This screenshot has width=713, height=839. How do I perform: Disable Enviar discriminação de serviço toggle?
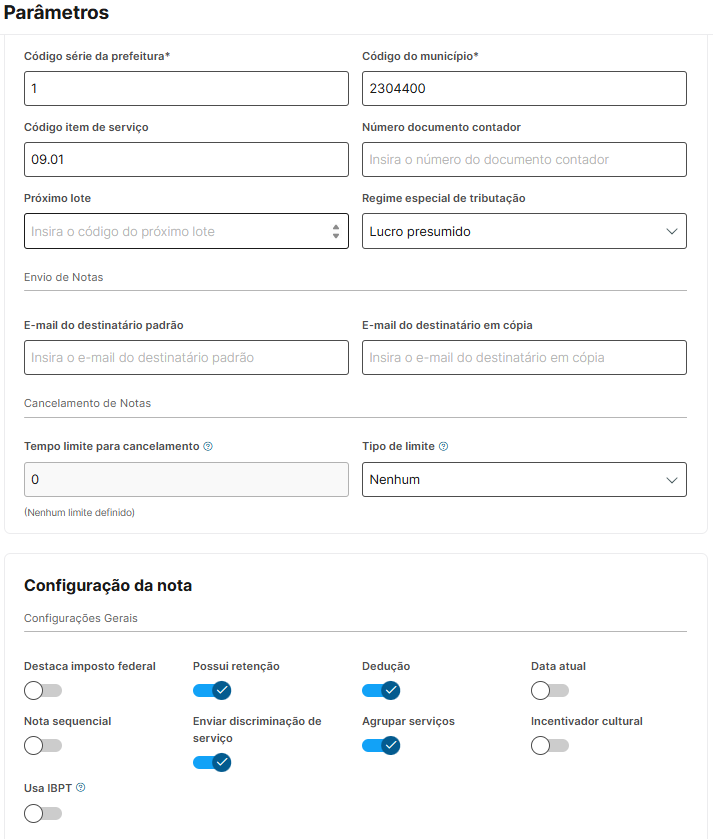212,762
